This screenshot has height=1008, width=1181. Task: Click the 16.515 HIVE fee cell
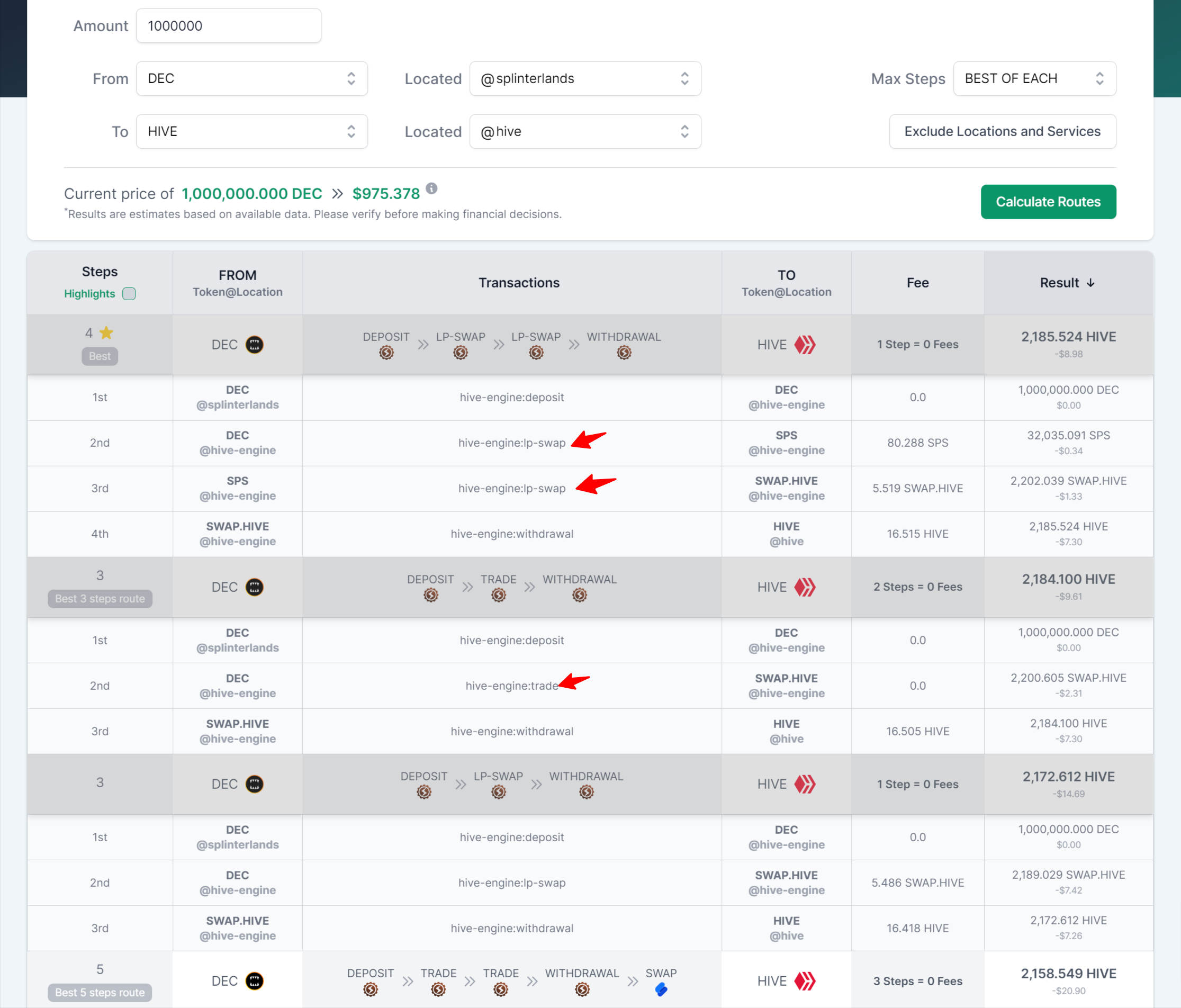918,534
